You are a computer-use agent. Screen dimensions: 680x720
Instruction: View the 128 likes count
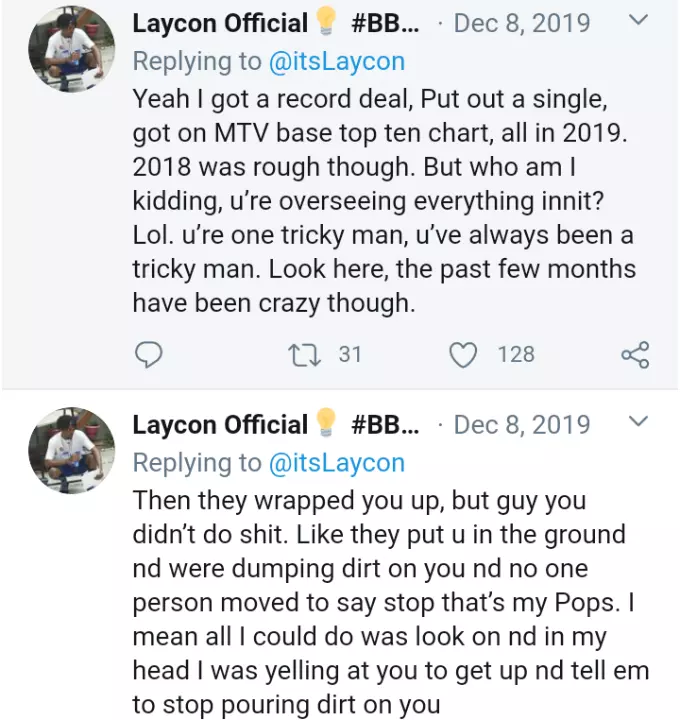[516, 354]
